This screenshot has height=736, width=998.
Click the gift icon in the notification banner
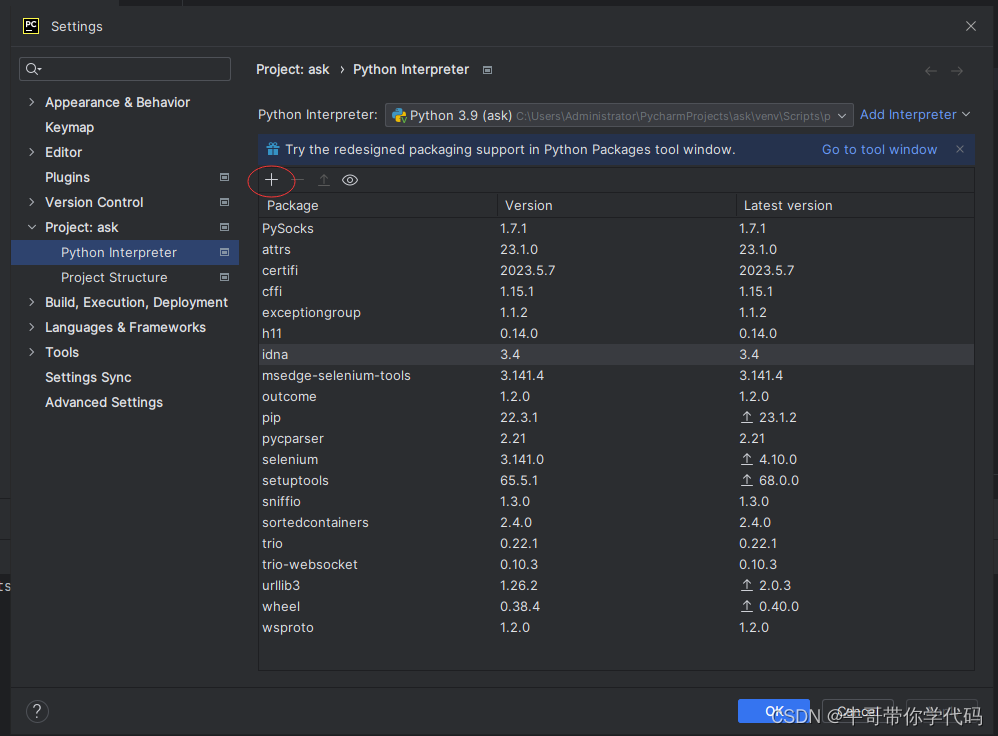coord(273,149)
